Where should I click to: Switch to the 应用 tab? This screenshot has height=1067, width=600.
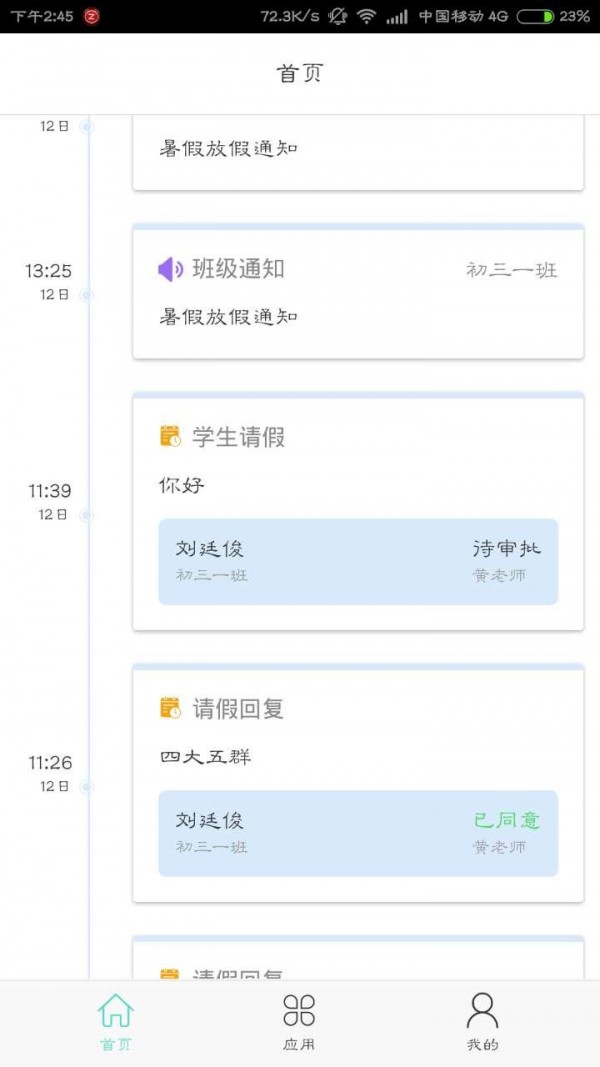click(x=300, y=1023)
